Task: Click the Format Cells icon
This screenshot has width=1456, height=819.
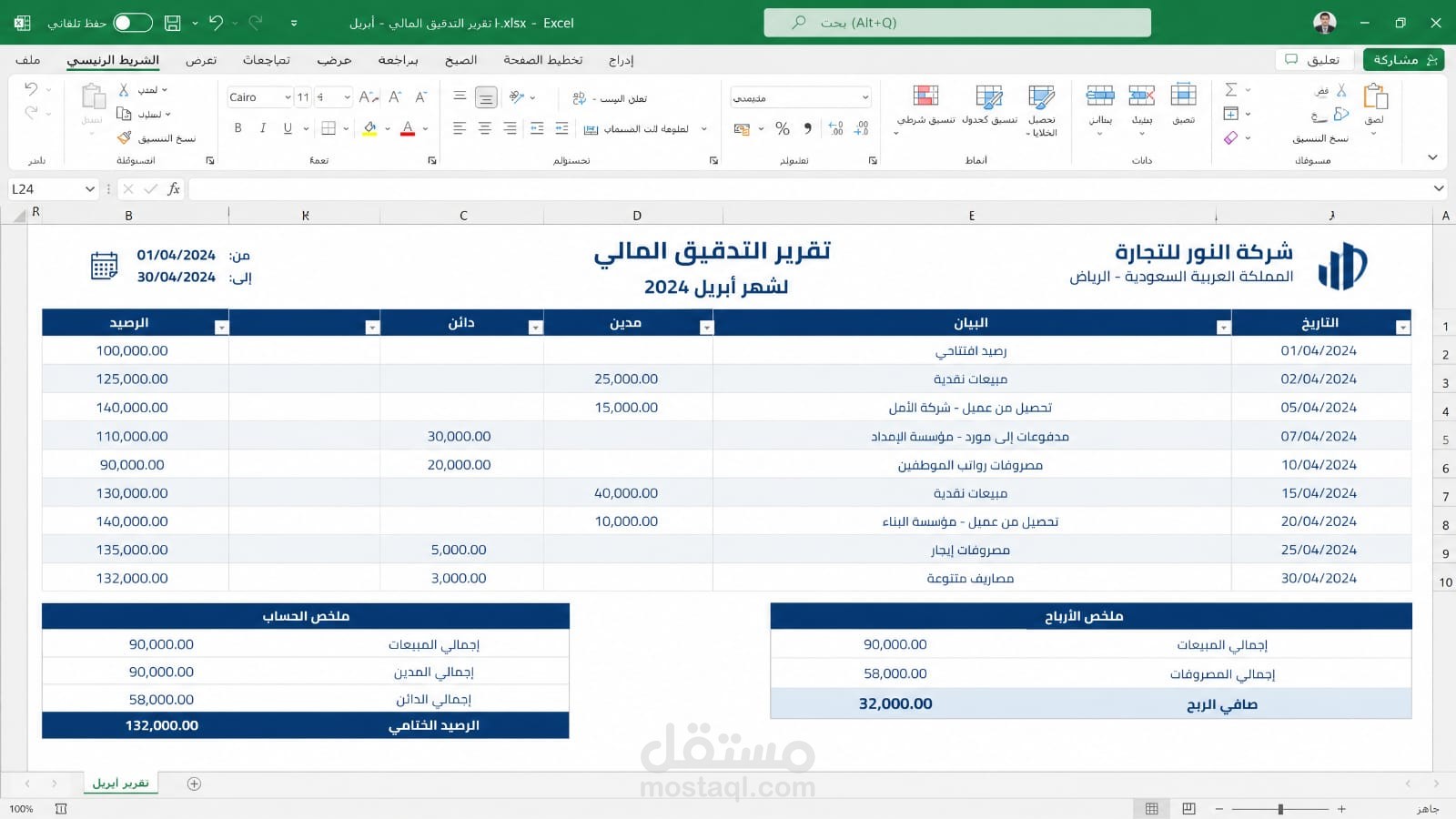Action: (x=1183, y=95)
